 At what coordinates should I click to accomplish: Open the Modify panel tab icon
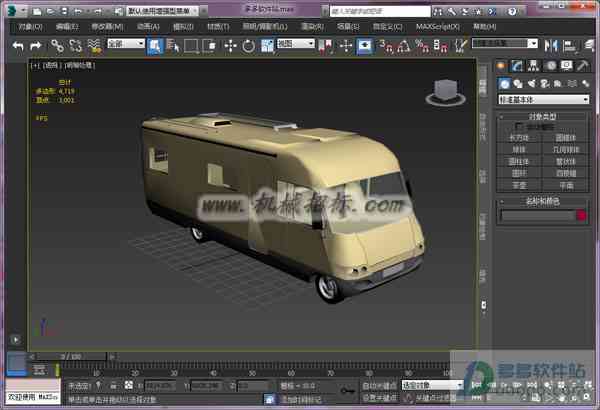(517, 66)
